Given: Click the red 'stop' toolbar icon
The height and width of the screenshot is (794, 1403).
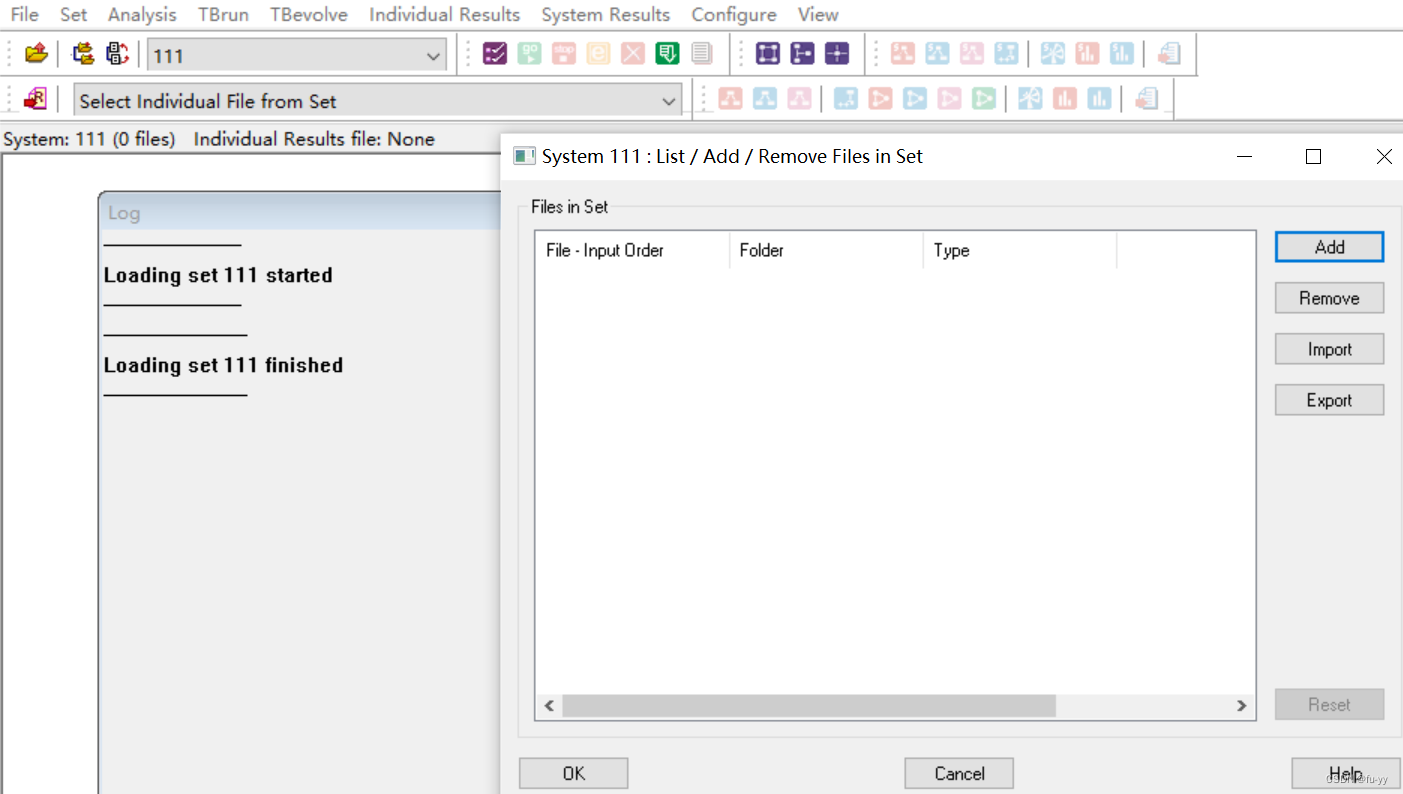Looking at the screenshot, I should (564, 54).
